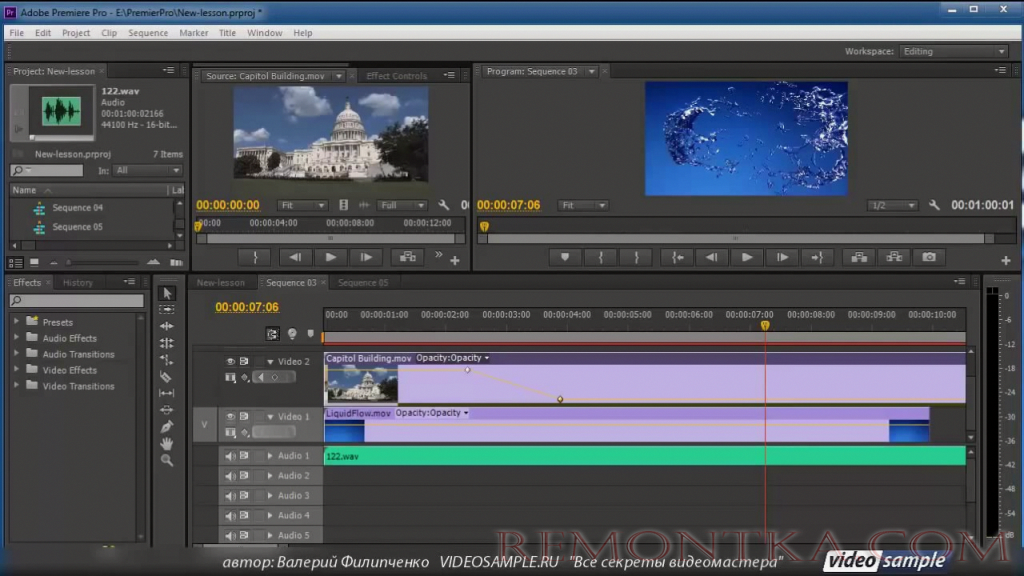Click the Effects panel search field
The height and width of the screenshot is (576, 1024).
click(77, 300)
